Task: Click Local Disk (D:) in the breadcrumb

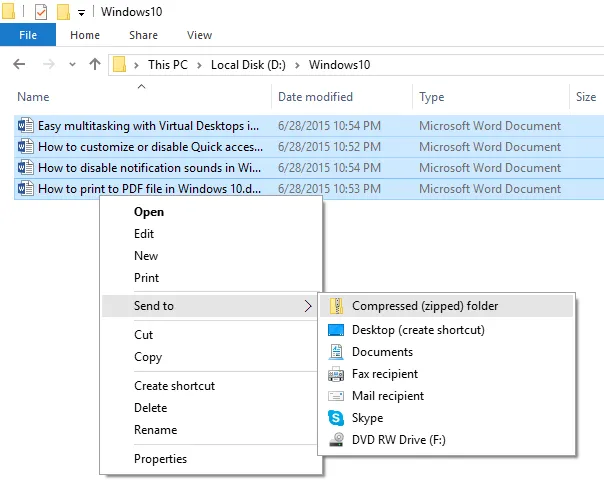Action: pyautogui.click(x=248, y=65)
